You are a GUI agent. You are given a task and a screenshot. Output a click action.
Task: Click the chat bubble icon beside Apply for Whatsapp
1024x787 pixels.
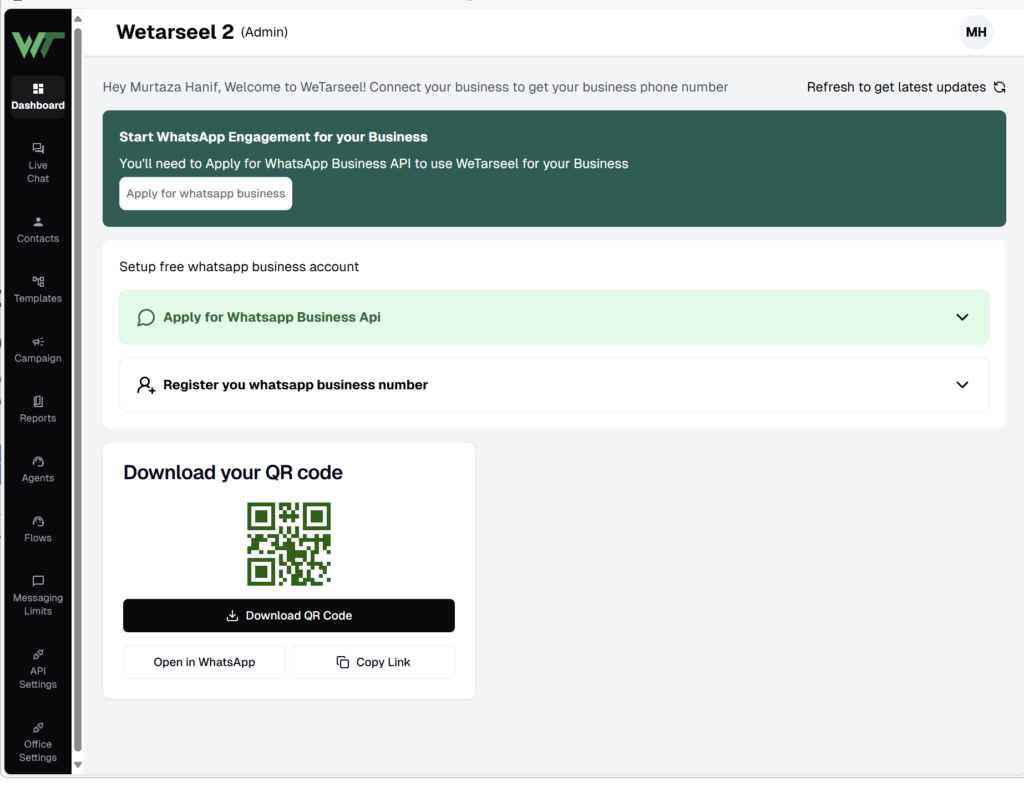146,317
